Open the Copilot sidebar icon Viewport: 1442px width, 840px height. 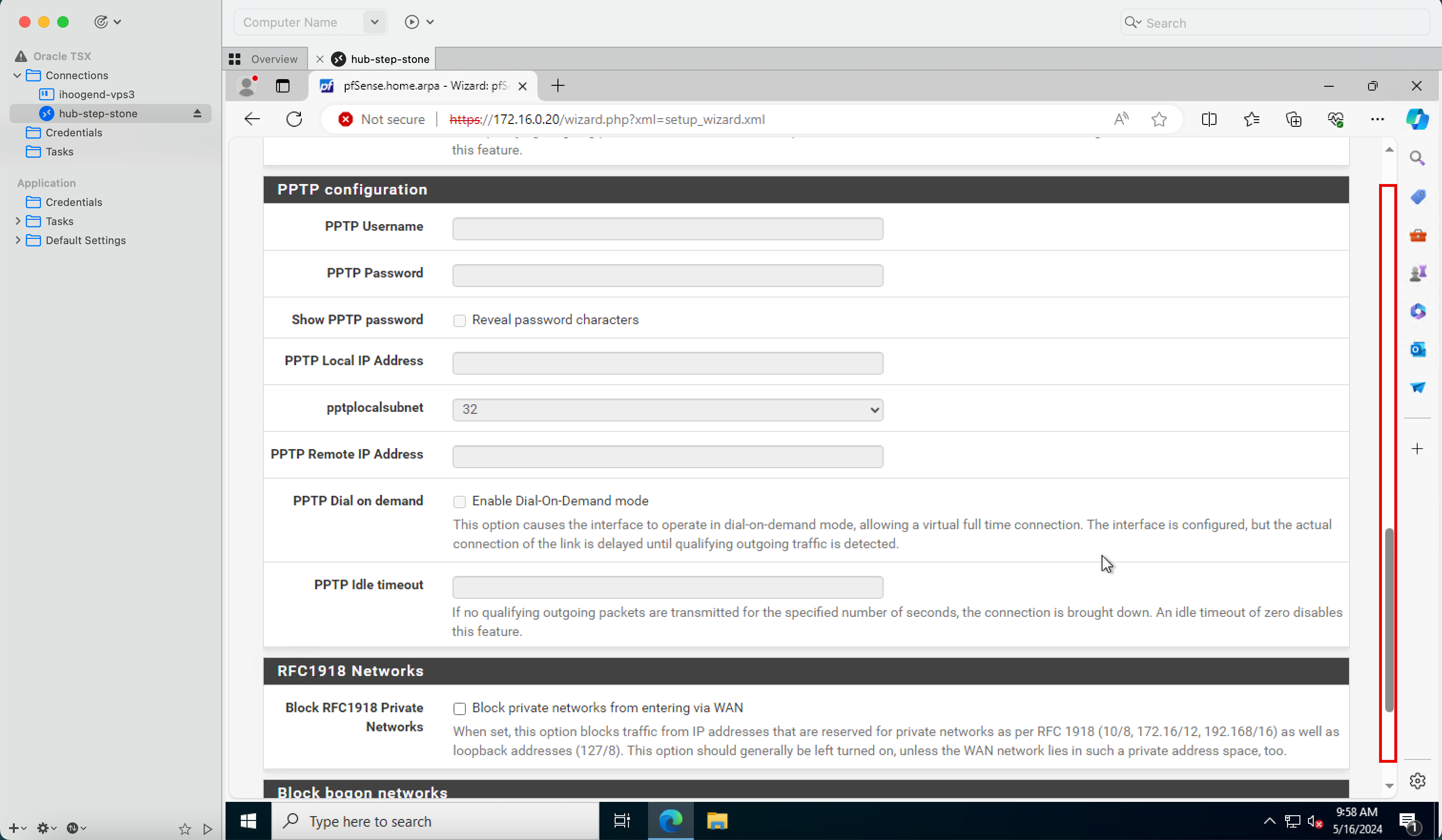point(1417,119)
